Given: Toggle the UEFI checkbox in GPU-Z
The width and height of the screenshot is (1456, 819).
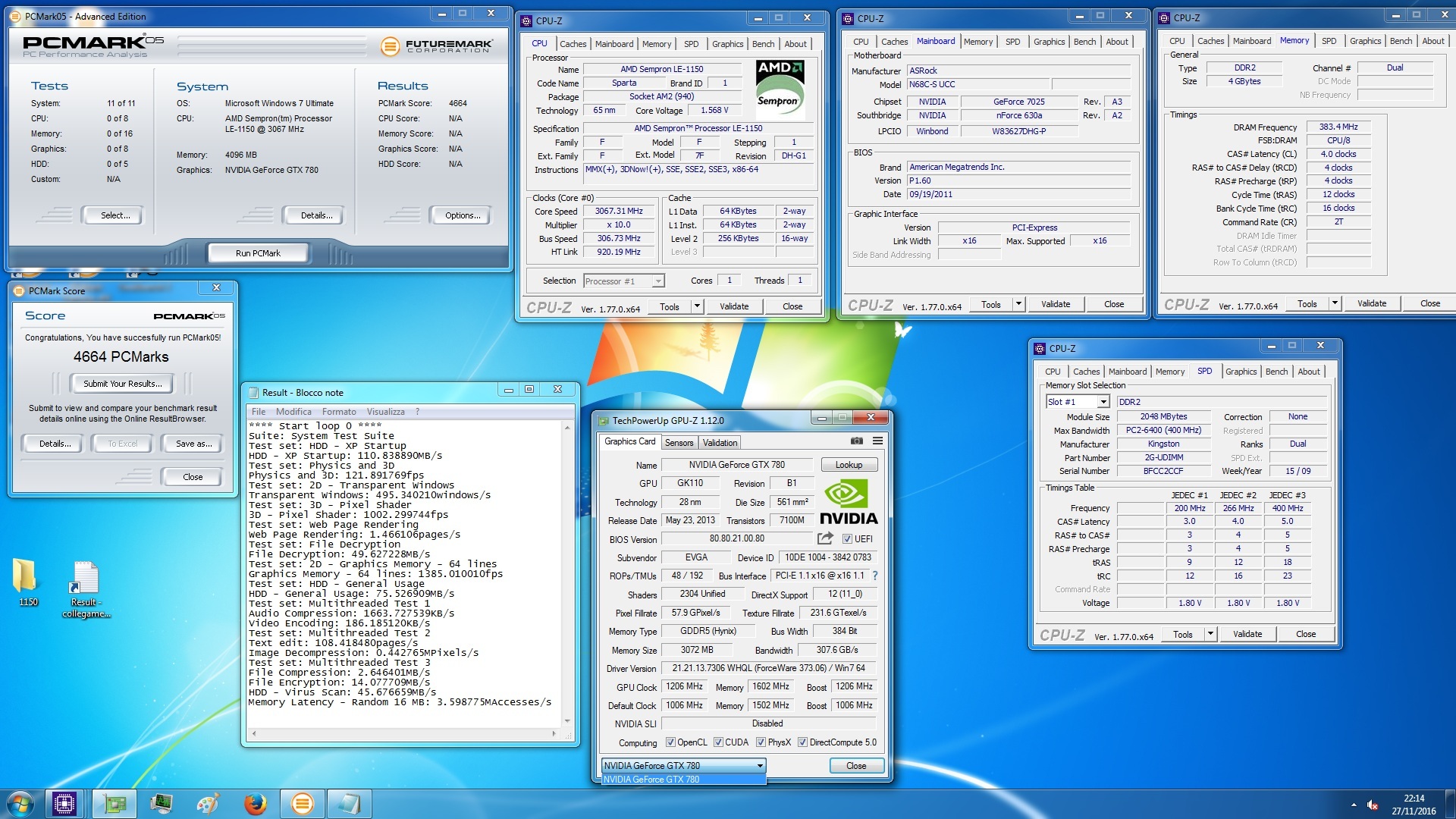Looking at the screenshot, I should pos(847,539).
